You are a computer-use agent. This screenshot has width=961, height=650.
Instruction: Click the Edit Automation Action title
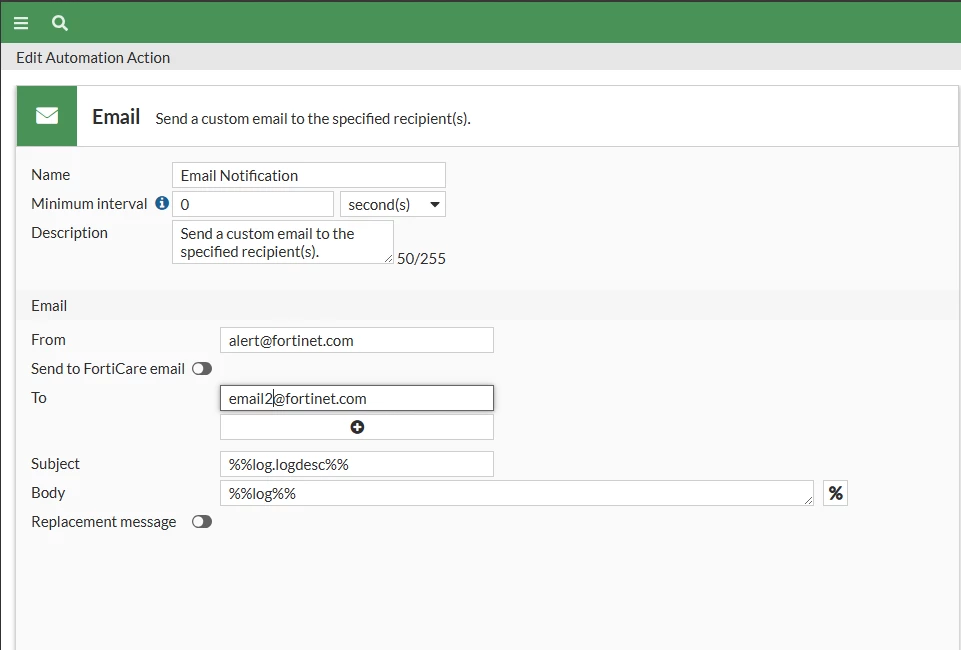(x=93, y=58)
